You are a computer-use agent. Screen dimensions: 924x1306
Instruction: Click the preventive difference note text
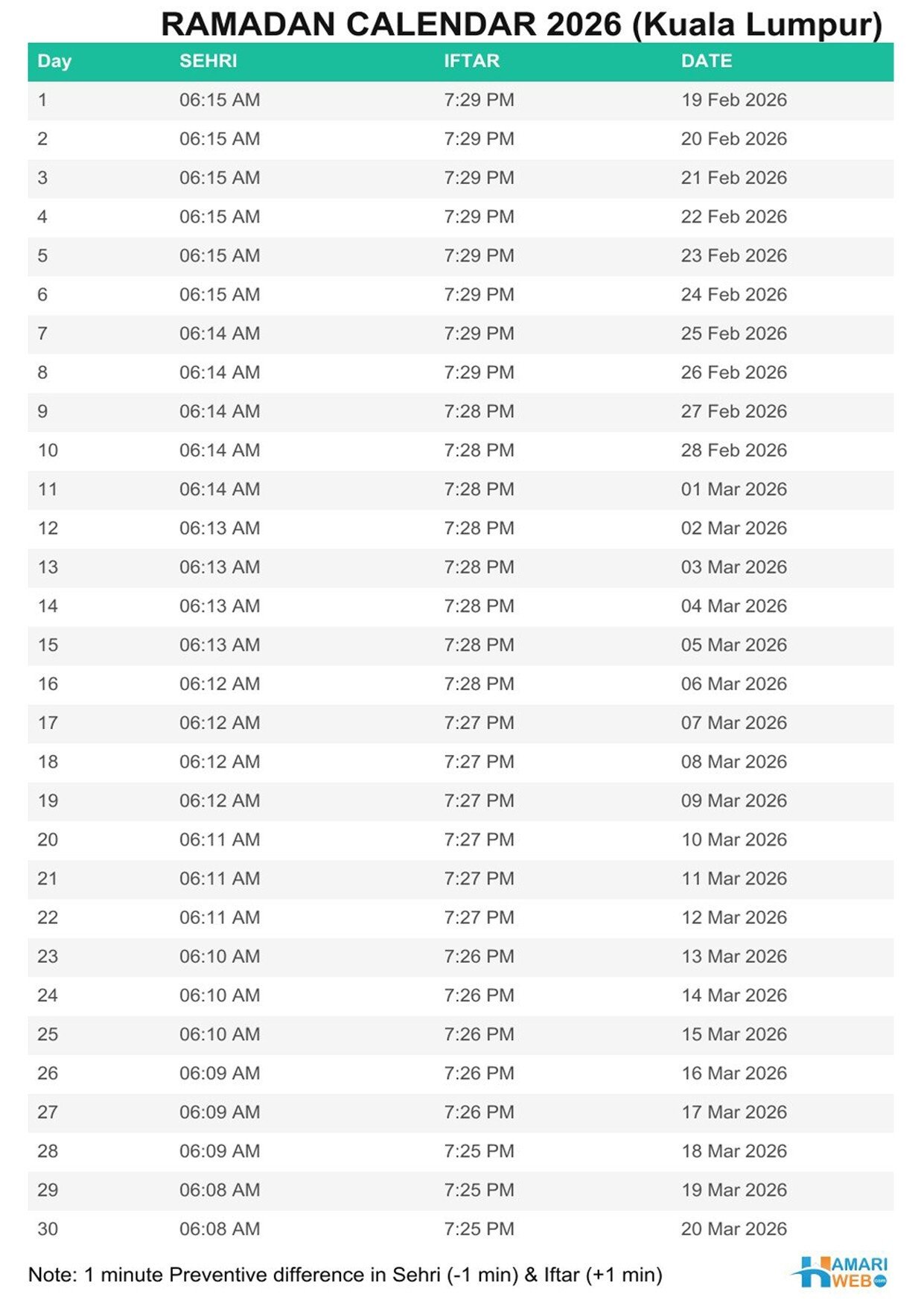pyautogui.click(x=345, y=1275)
